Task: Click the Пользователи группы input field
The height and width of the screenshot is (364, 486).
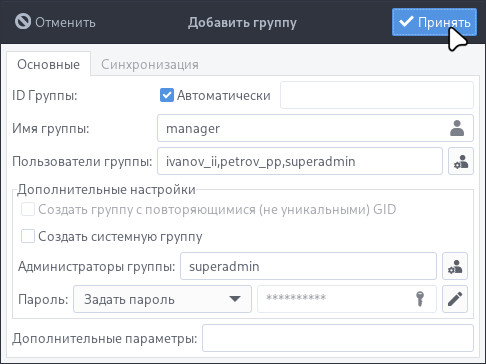Action: 300,161
